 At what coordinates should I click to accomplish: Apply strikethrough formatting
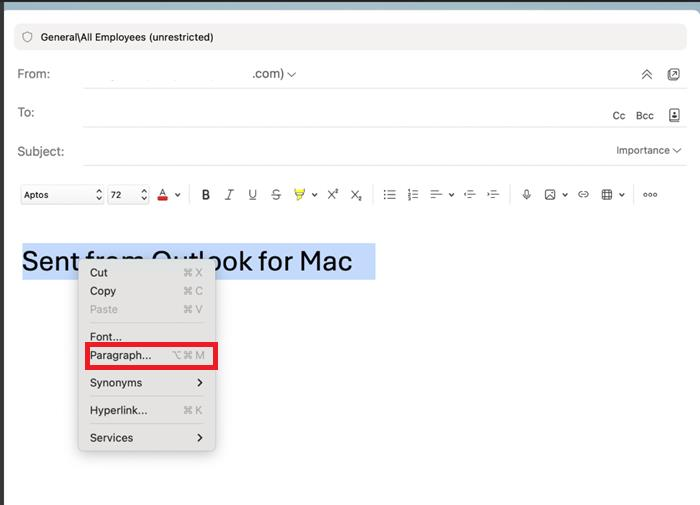coord(276,195)
